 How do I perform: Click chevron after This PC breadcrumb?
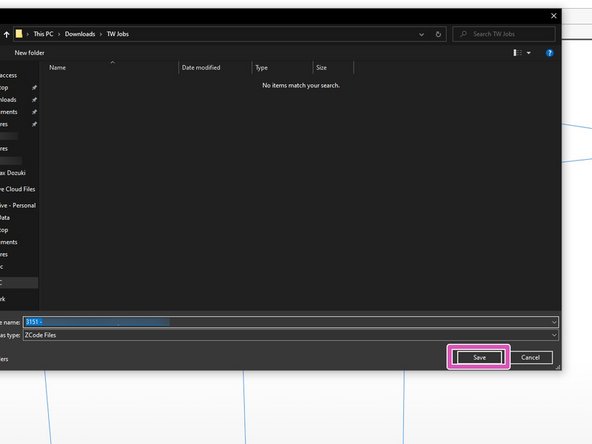(x=59, y=34)
